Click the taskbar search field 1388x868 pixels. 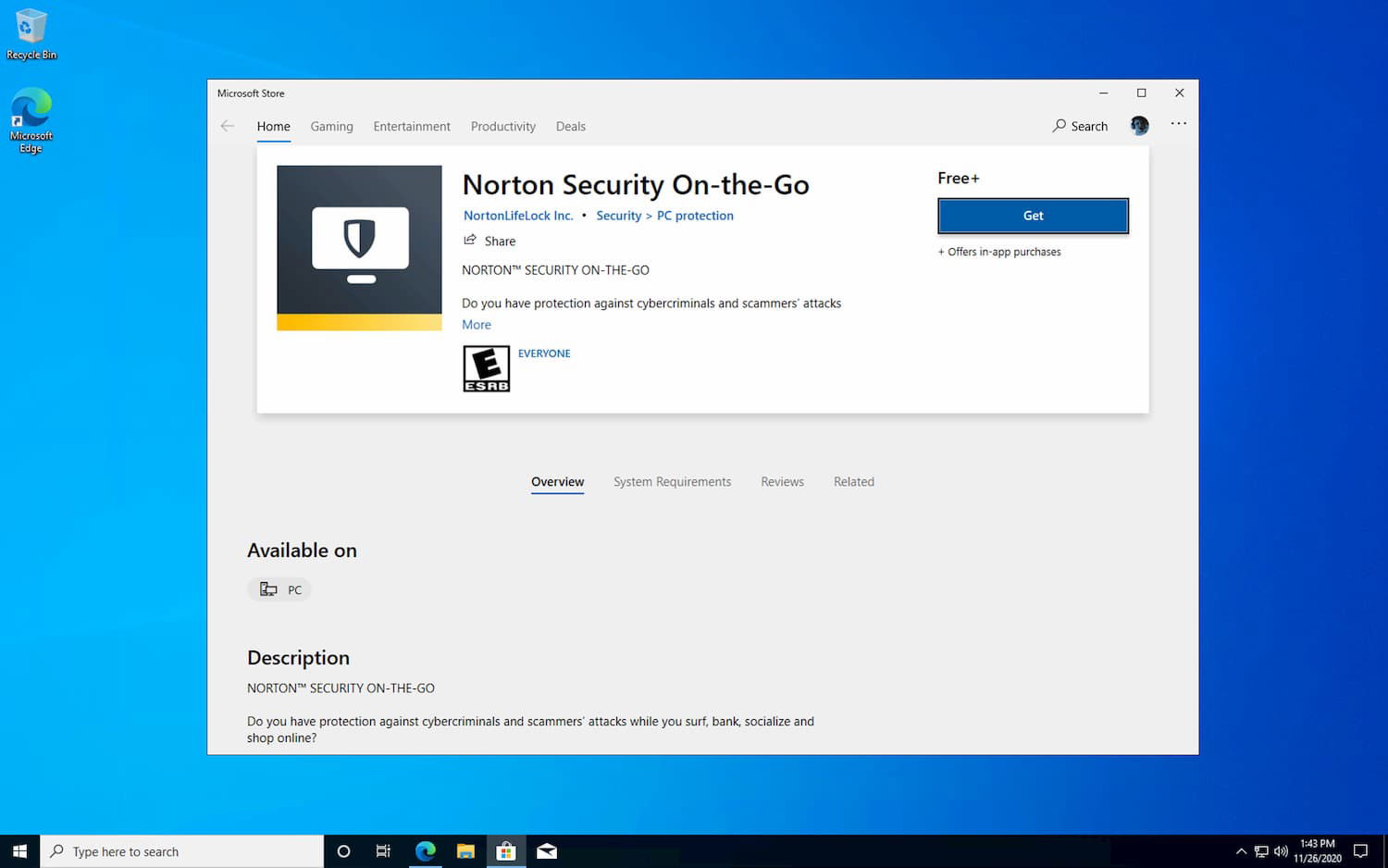pos(182,850)
